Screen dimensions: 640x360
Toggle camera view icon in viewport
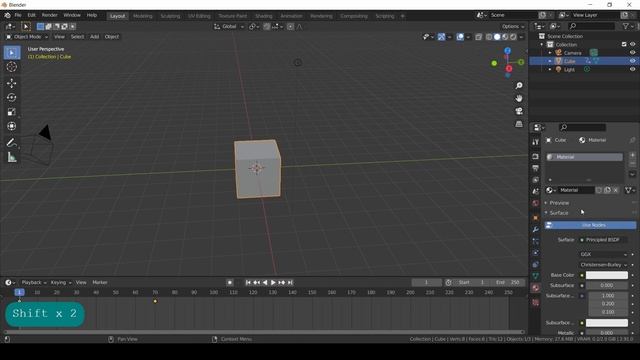[x=519, y=111]
